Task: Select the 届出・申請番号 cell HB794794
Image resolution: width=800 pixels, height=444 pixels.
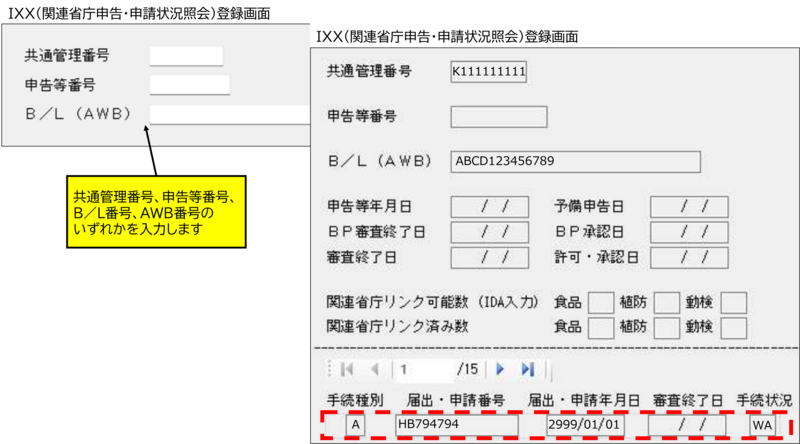Action: pos(457,425)
